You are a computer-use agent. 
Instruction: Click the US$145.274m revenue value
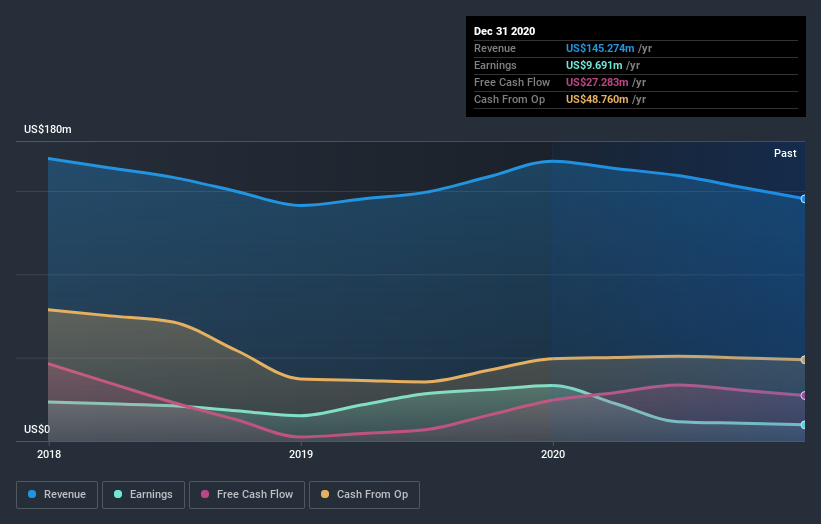click(600, 48)
